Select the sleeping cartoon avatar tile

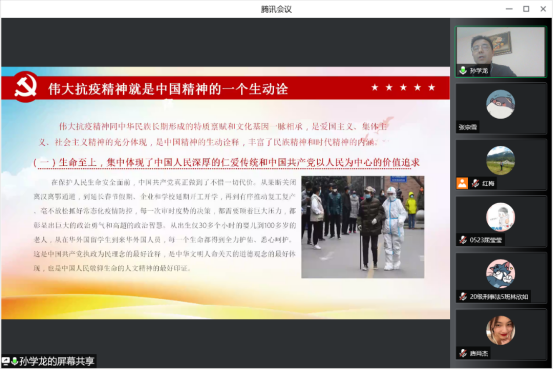[500, 108]
